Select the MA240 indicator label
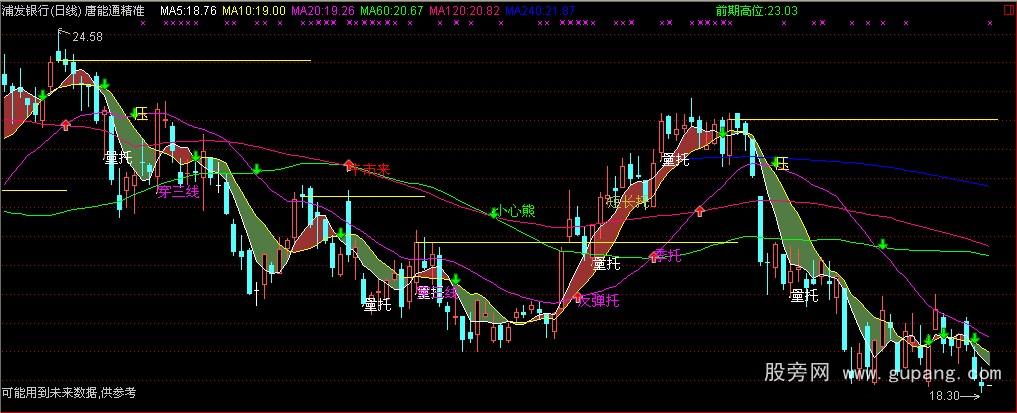 point(539,9)
